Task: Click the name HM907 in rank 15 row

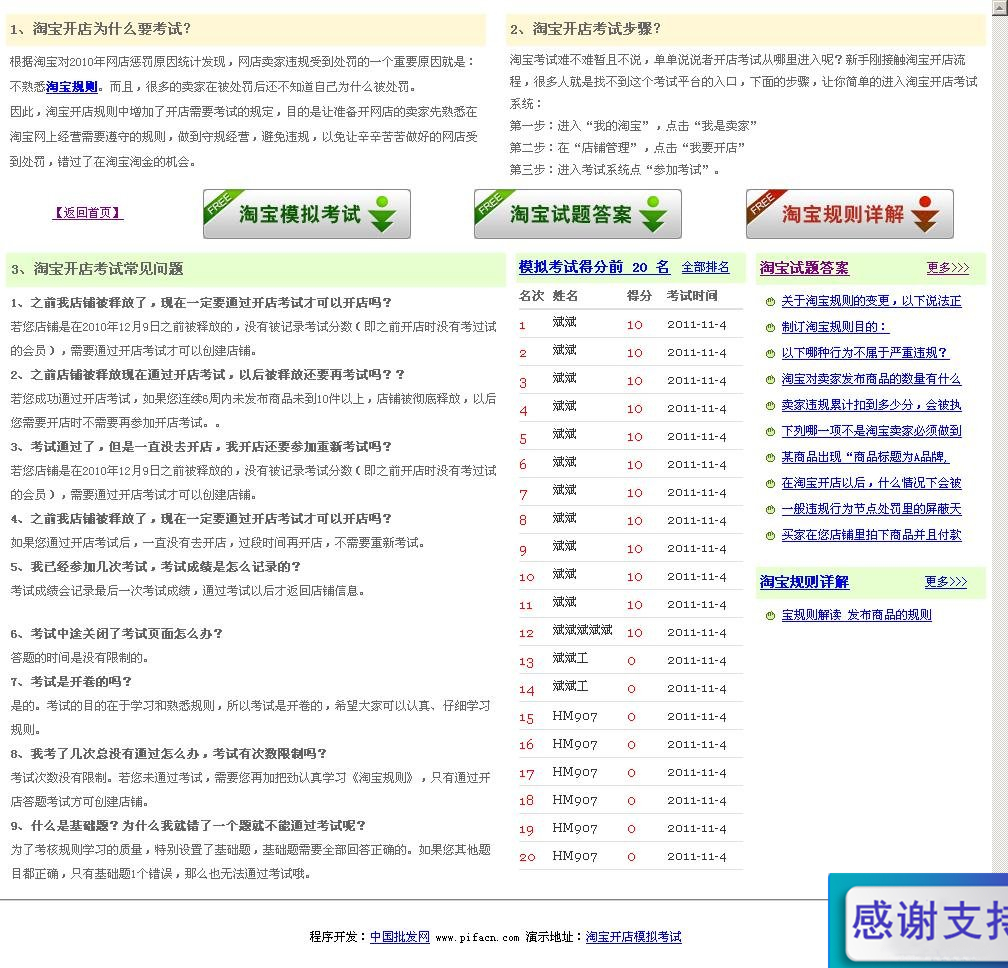Action: (575, 716)
